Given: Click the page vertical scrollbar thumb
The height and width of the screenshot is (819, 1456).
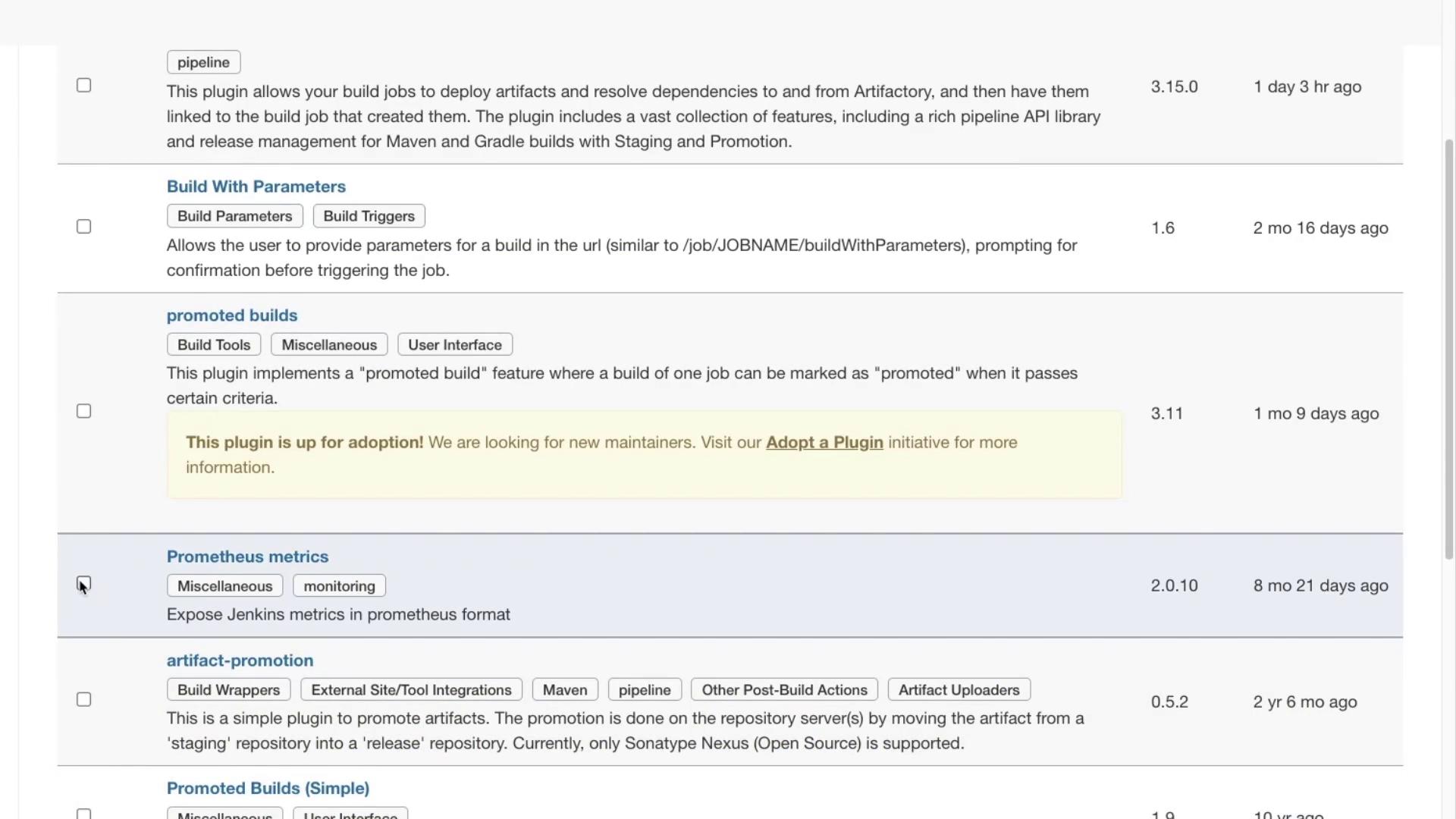Looking at the screenshot, I should click(x=1448, y=349).
